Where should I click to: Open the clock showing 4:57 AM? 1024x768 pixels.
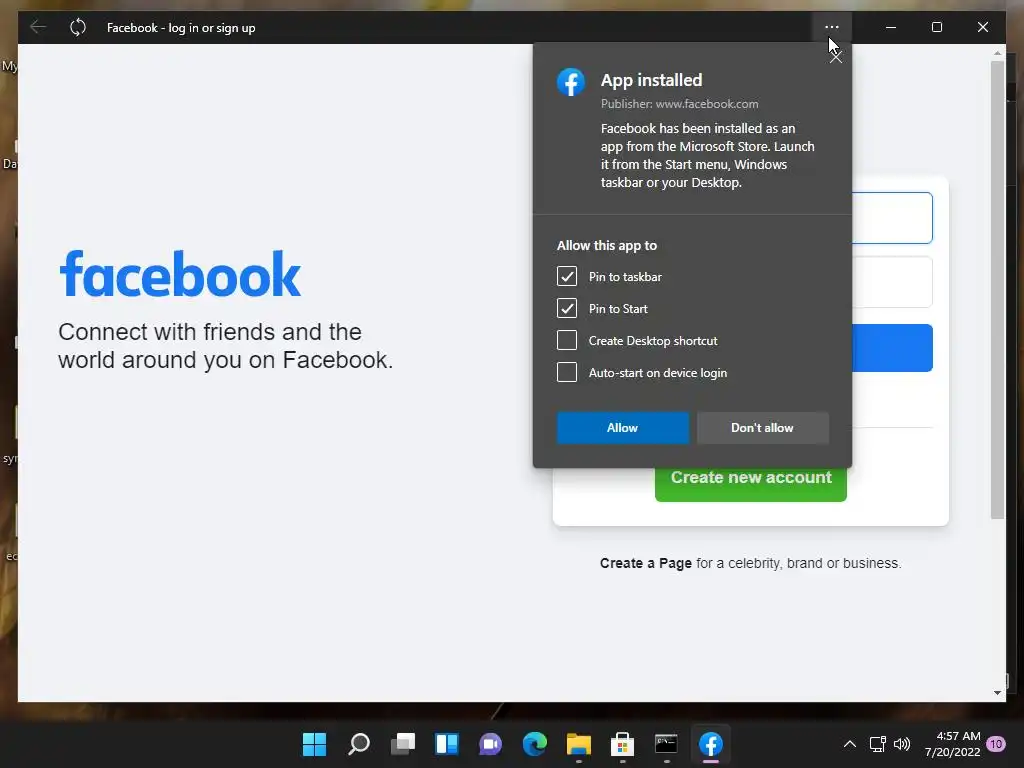pyautogui.click(x=953, y=744)
